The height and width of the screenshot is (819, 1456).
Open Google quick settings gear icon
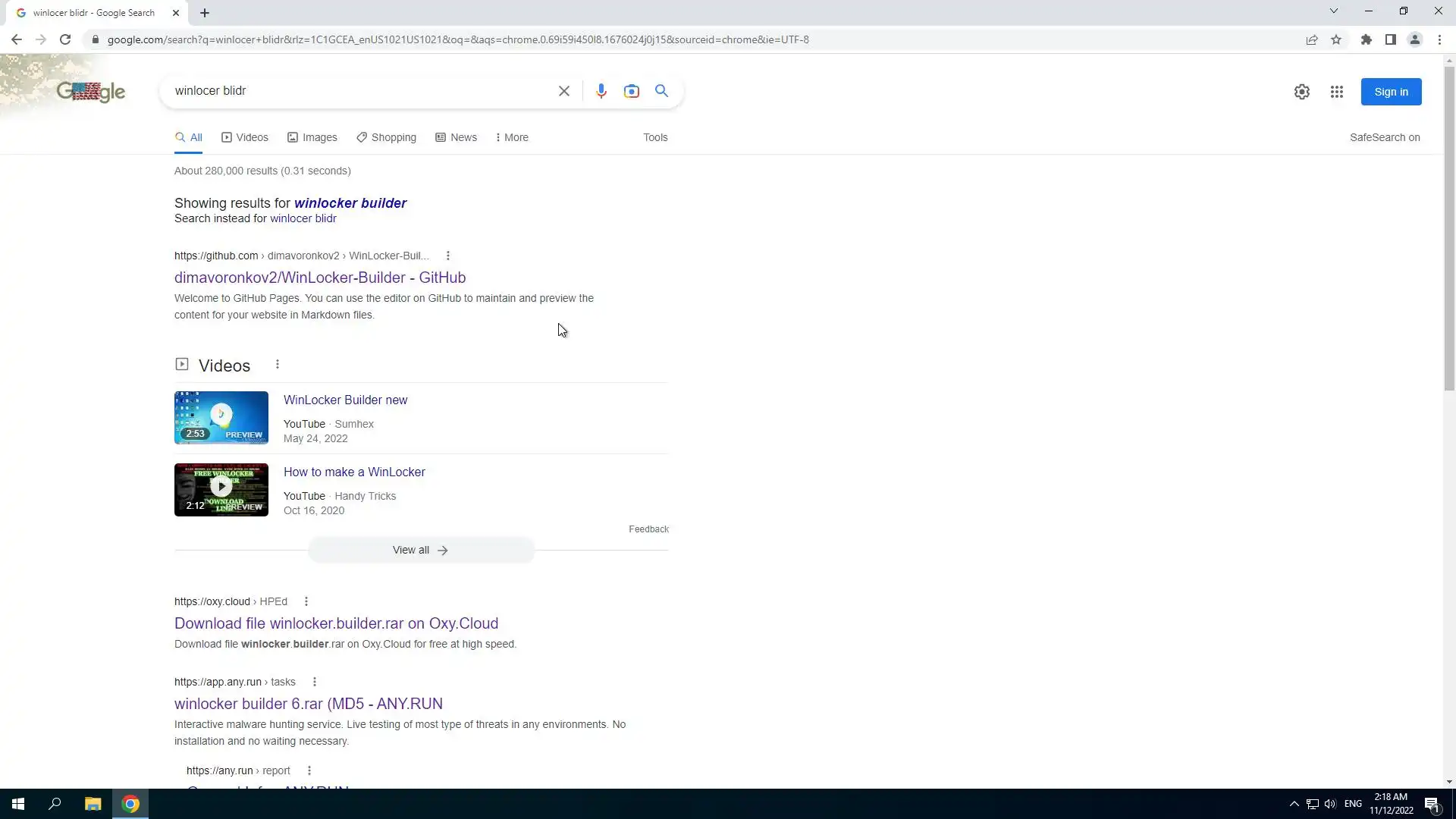[1301, 92]
